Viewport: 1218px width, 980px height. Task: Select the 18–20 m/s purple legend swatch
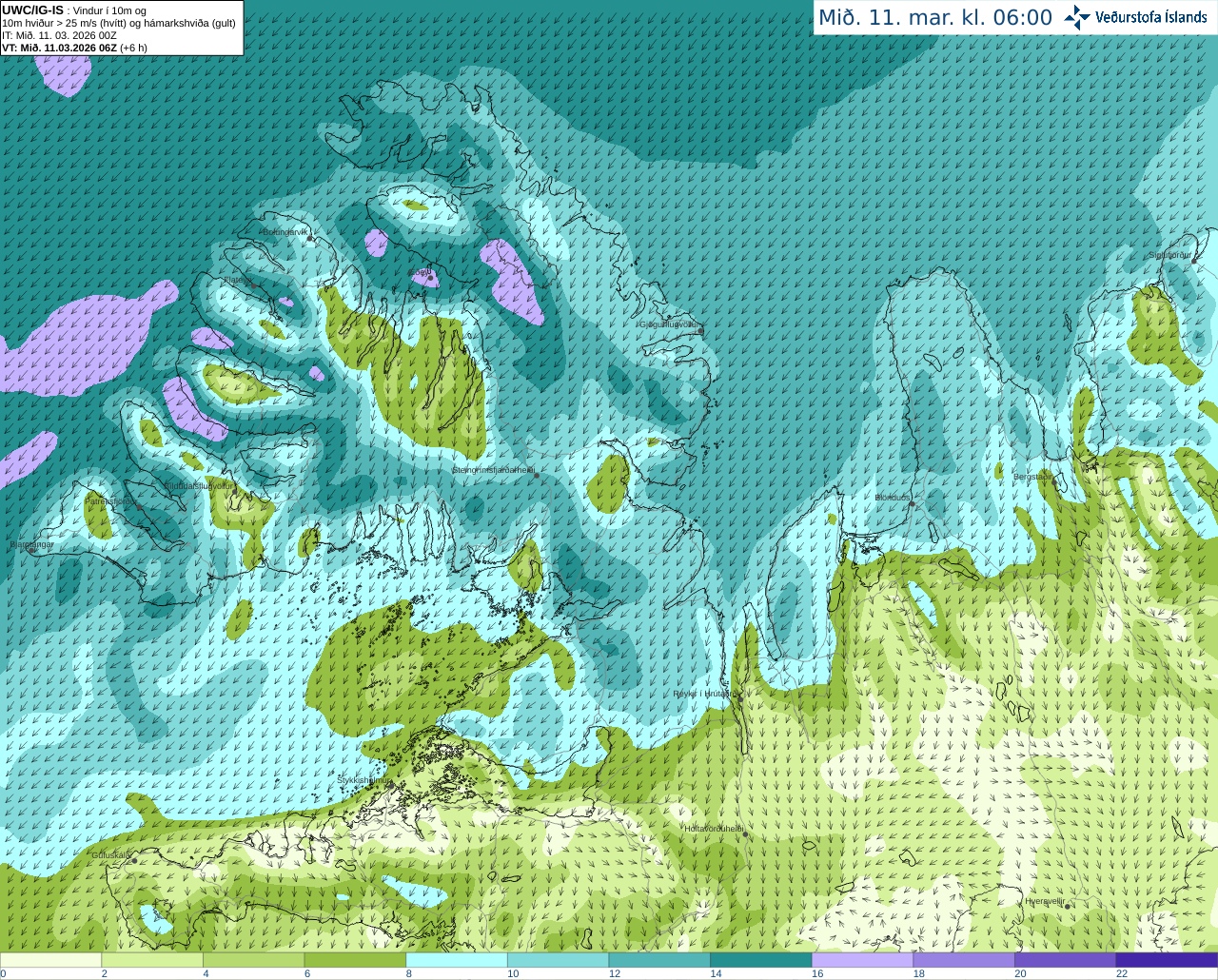click(964, 959)
